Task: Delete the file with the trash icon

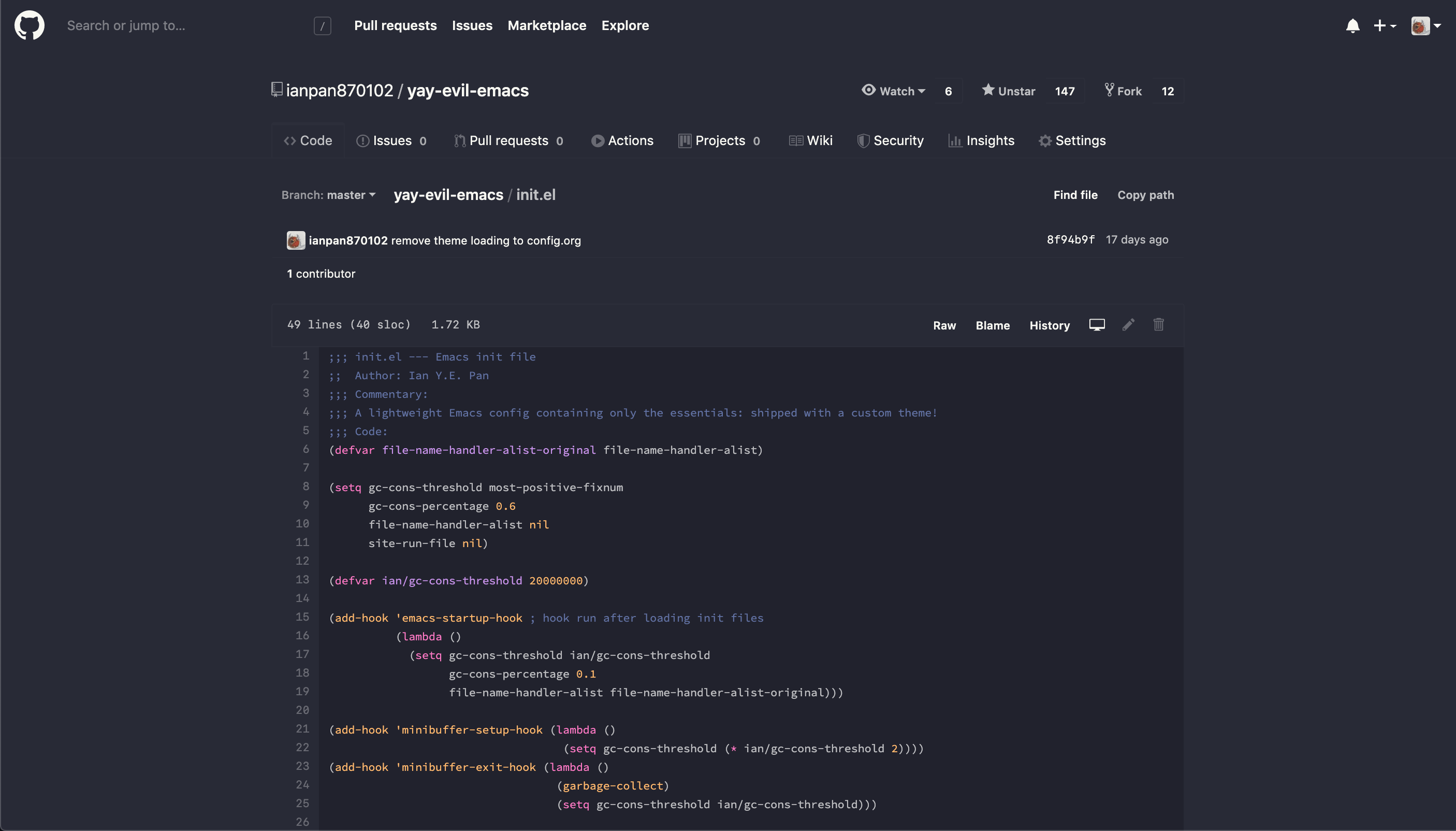Action: (x=1158, y=325)
